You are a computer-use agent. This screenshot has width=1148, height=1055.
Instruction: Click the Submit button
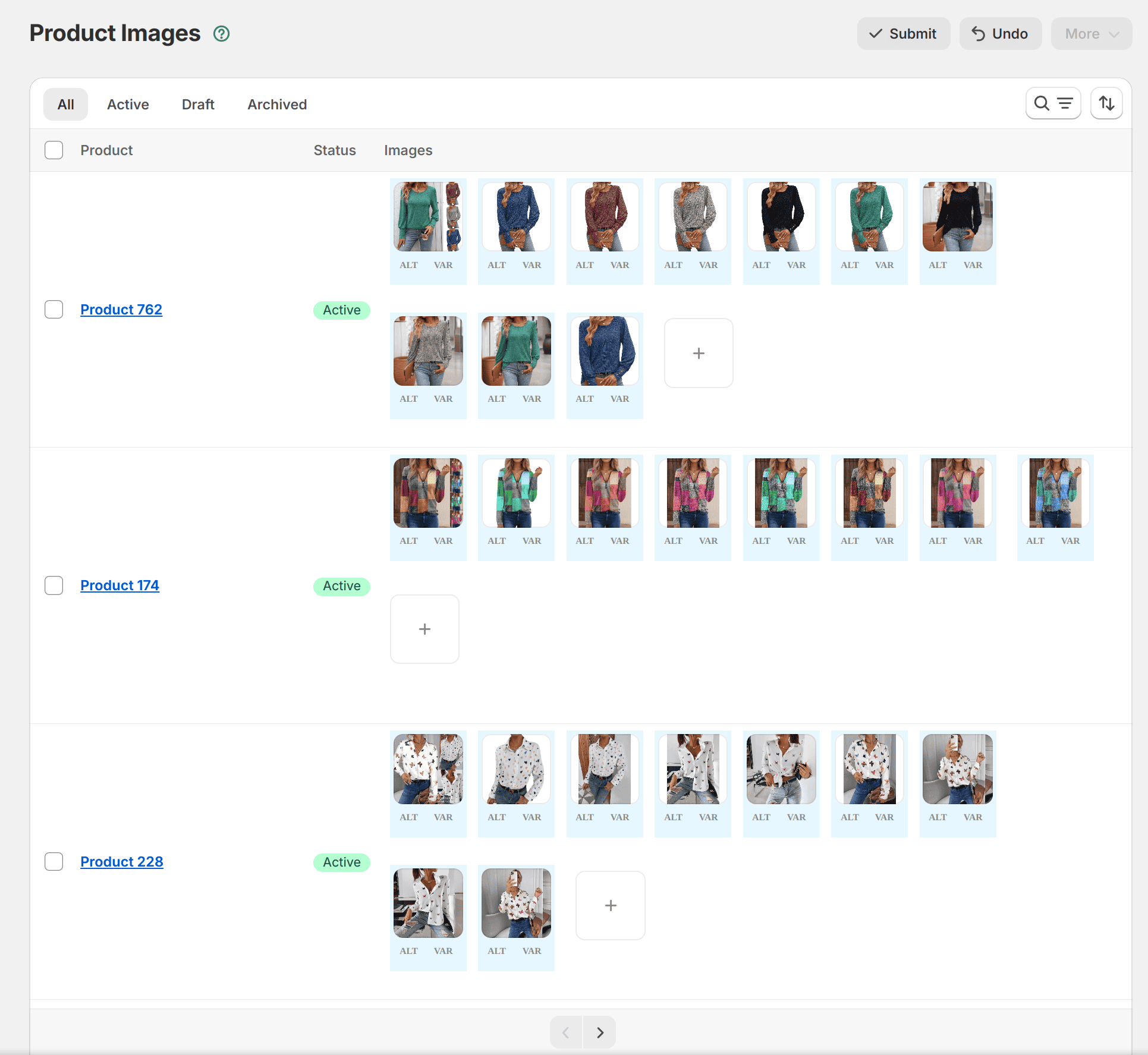pos(903,33)
